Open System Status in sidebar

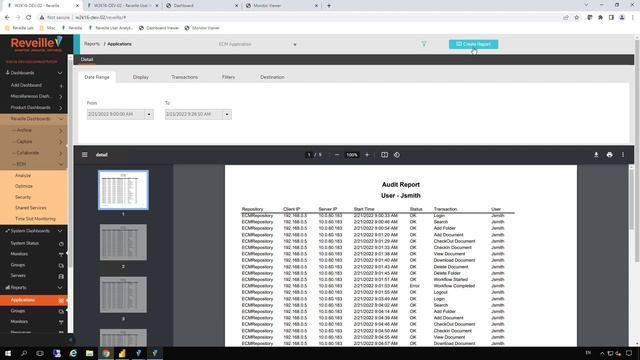[x=25, y=243]
